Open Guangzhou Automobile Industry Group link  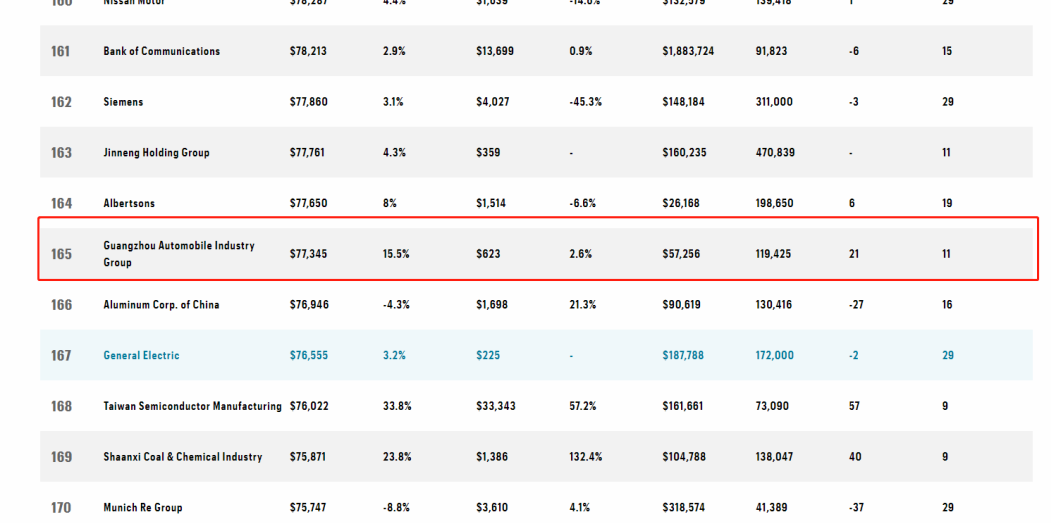(178, 246)
